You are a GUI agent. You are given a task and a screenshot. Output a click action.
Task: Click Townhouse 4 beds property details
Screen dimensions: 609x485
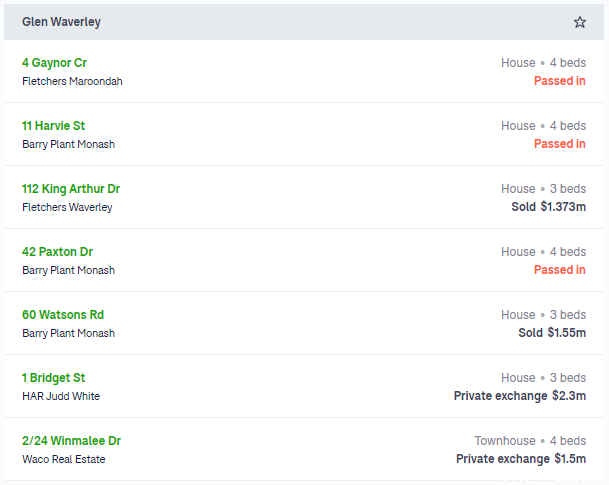(x=530, y=441)
